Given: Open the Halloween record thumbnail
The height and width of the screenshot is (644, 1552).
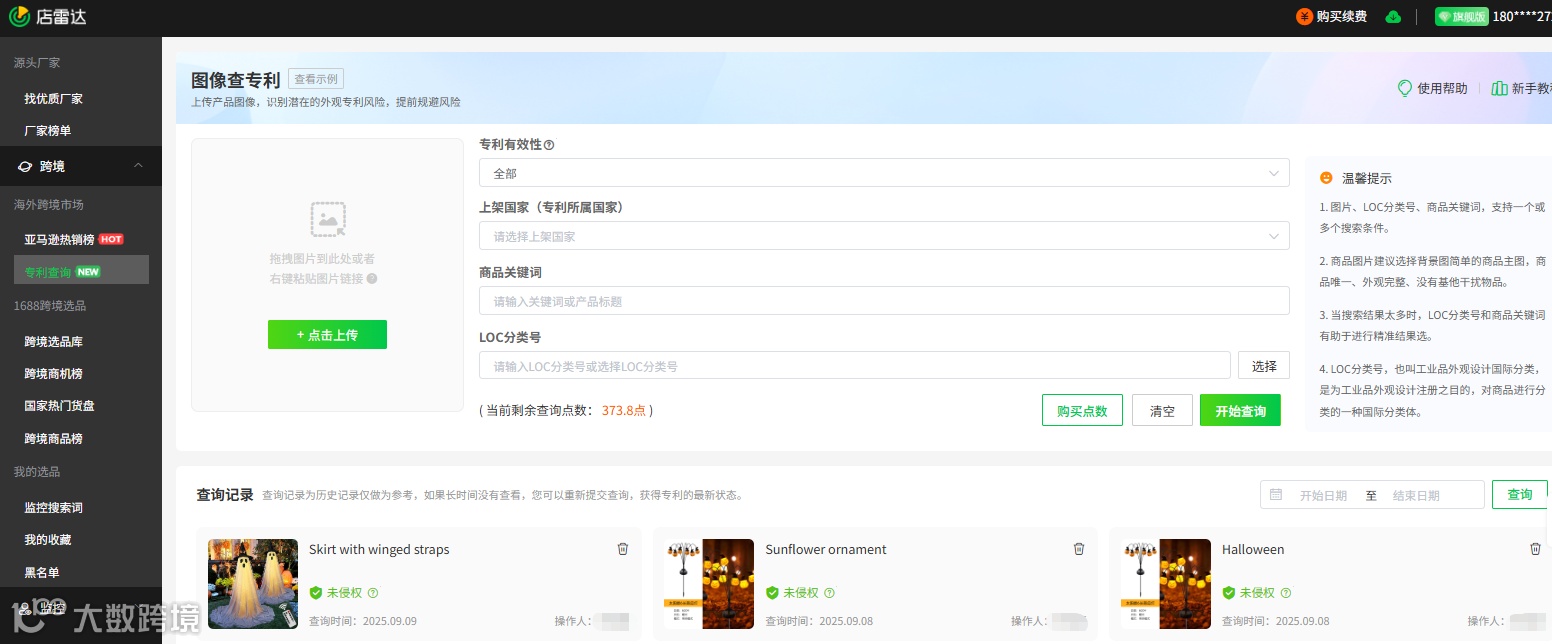Looking at the screenshot, I should point(1166,584).
